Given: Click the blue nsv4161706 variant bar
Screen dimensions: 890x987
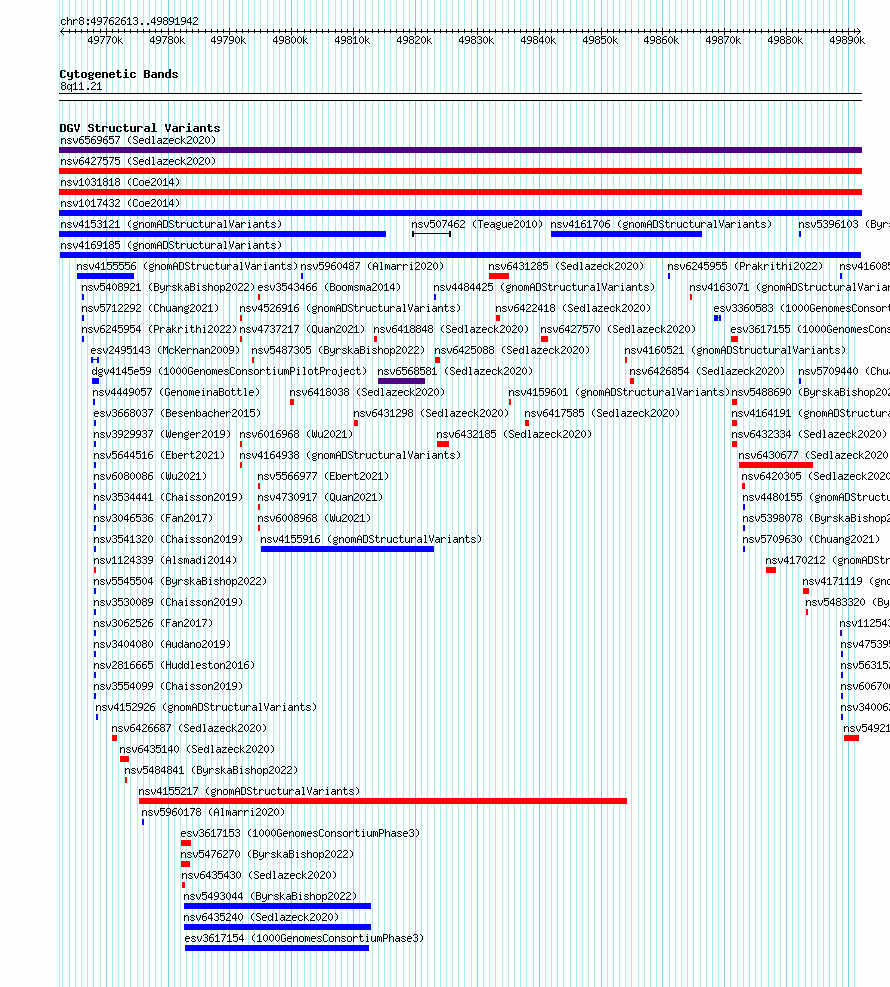Looking at the screenshot, I should coord(626,234).
